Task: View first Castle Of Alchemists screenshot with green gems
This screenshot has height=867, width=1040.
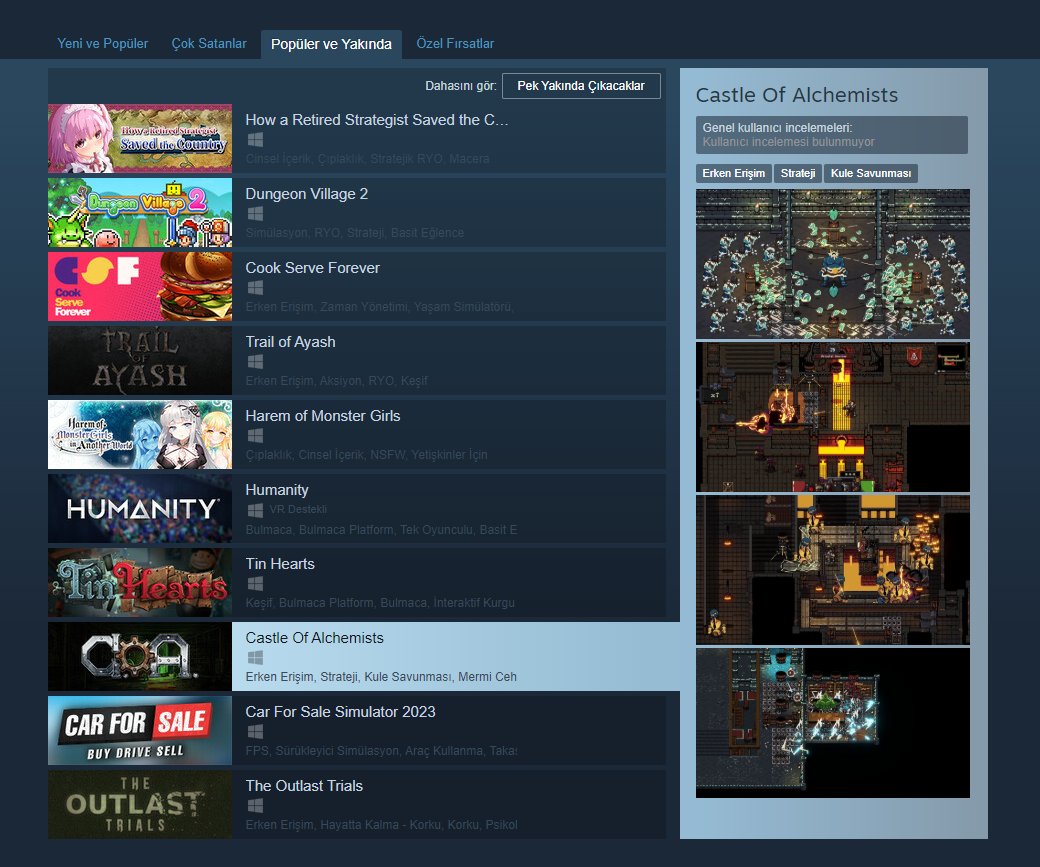Action: click(x=832, y=264)
